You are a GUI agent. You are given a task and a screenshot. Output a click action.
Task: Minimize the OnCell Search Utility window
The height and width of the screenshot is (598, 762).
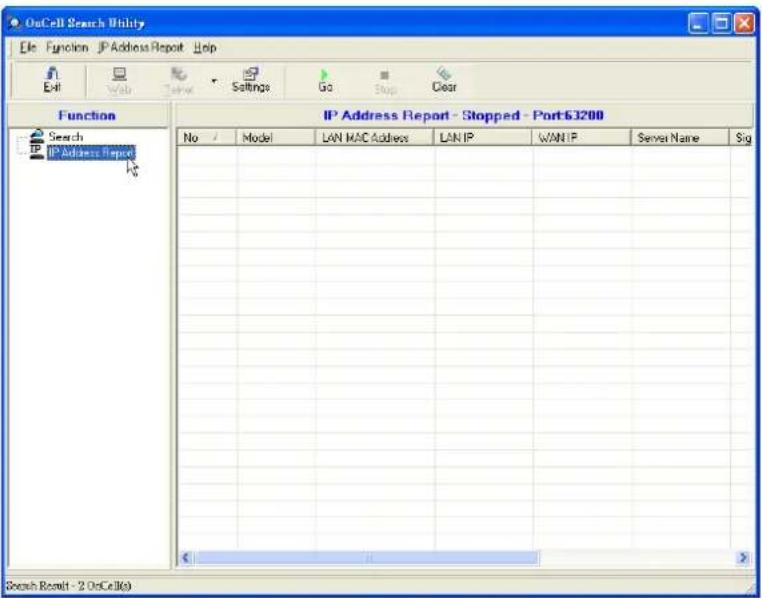coord(699,23)
